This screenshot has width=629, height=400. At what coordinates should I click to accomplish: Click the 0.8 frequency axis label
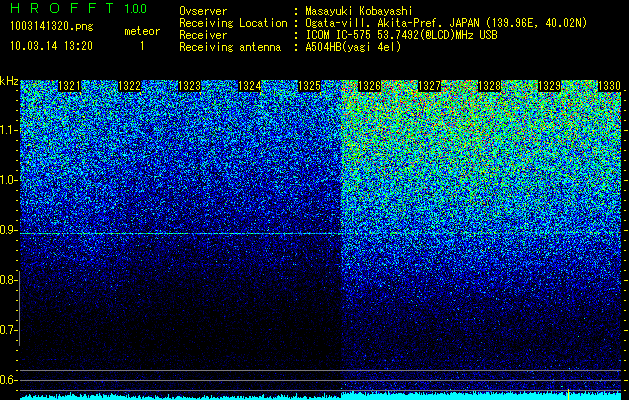pos(8,280)
